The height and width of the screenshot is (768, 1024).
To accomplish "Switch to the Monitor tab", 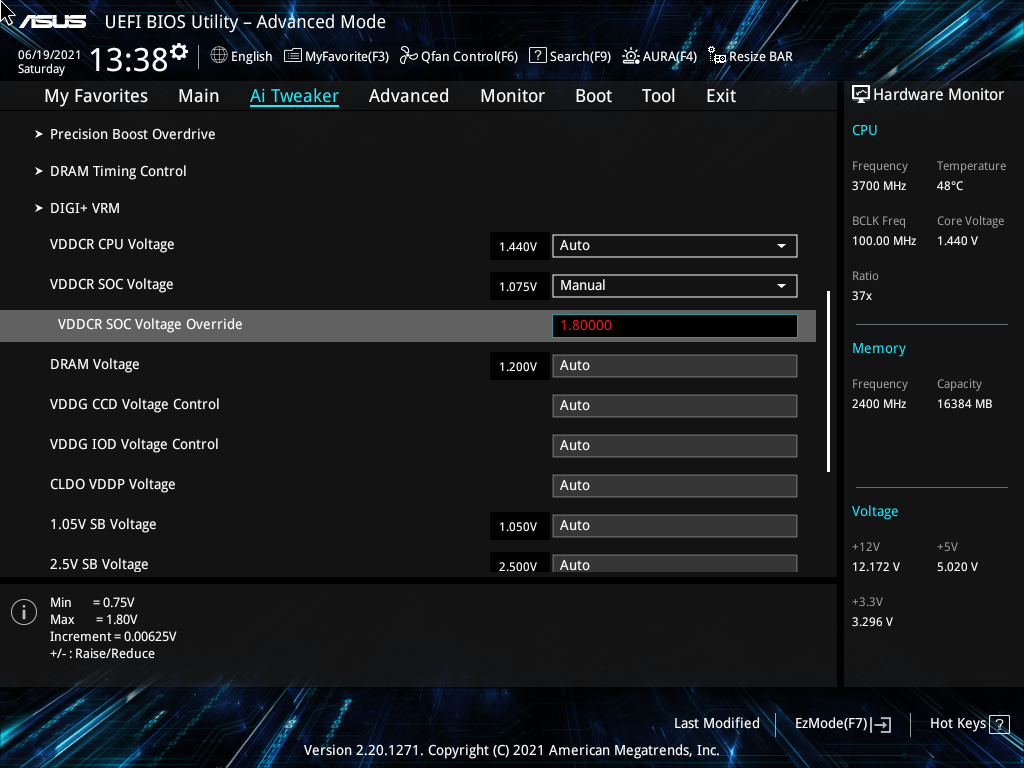I will click(512, 95).
